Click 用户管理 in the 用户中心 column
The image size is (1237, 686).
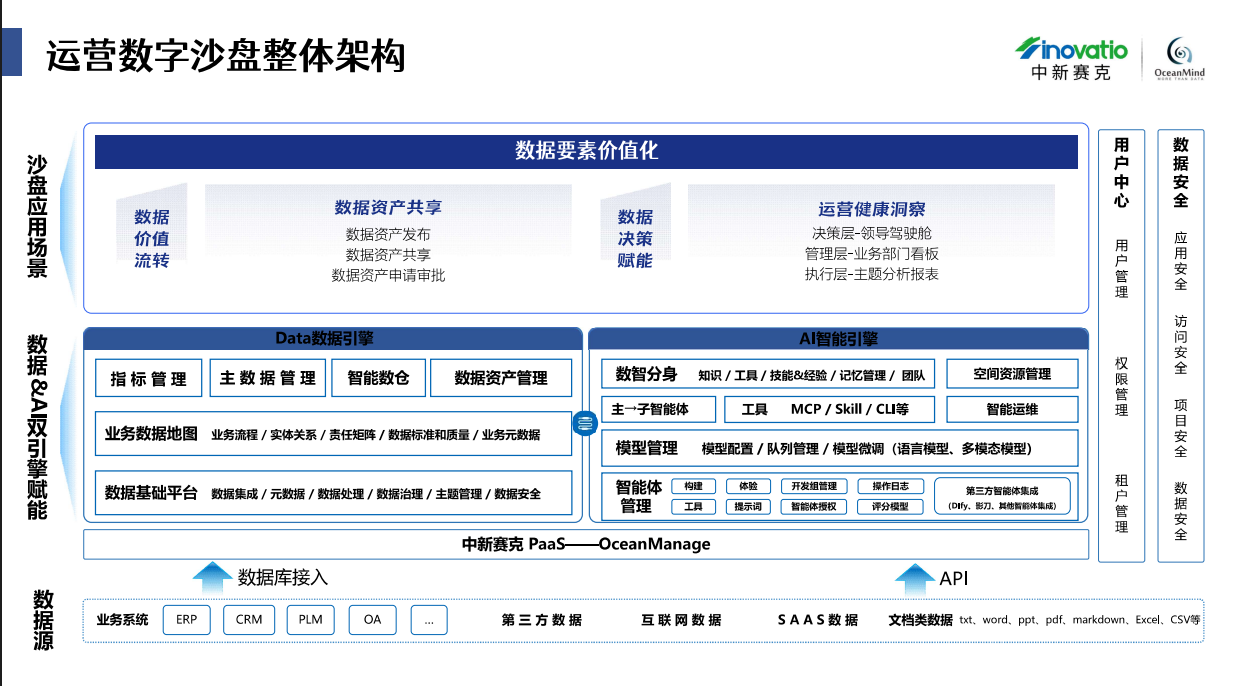coord(1122,268)
